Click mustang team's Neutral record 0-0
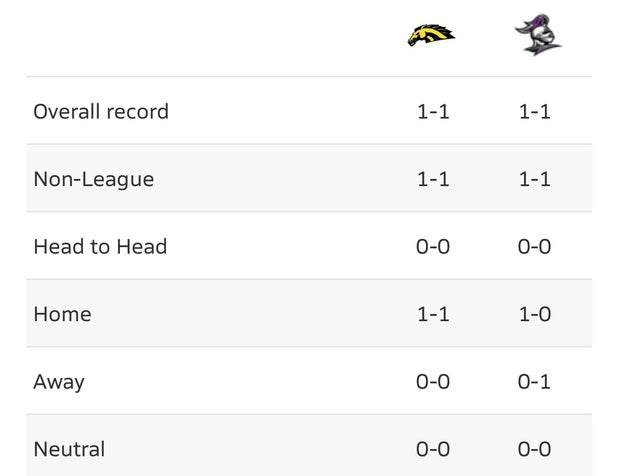Image resolution: width=618 pixels, height=476 pixels. (x=433, y=449)
